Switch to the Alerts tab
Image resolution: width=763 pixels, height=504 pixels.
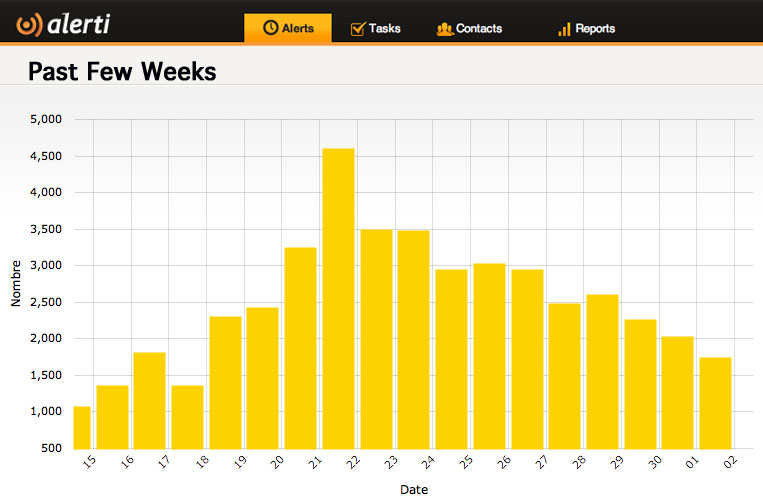coord(287,28)
